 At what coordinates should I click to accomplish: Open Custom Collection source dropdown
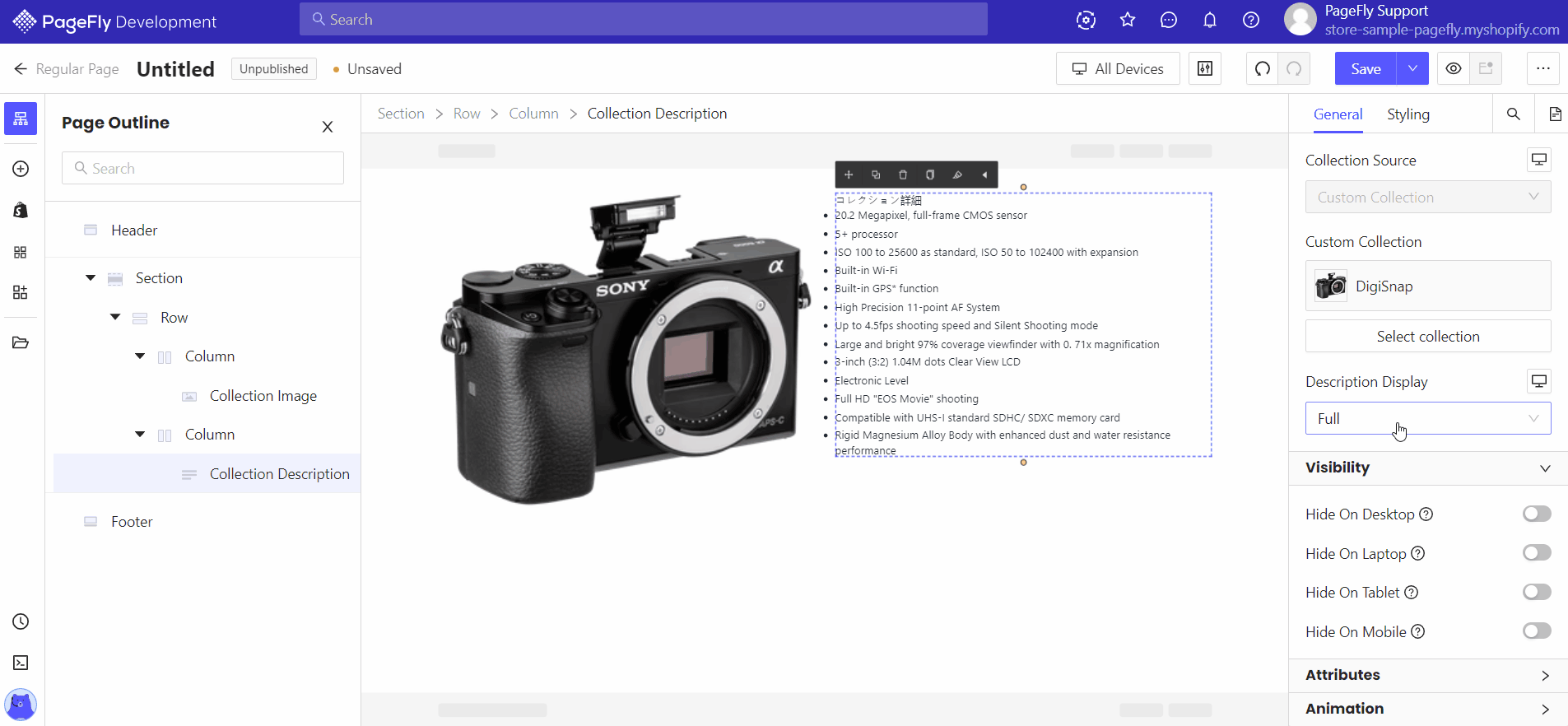click(1428, 197)
